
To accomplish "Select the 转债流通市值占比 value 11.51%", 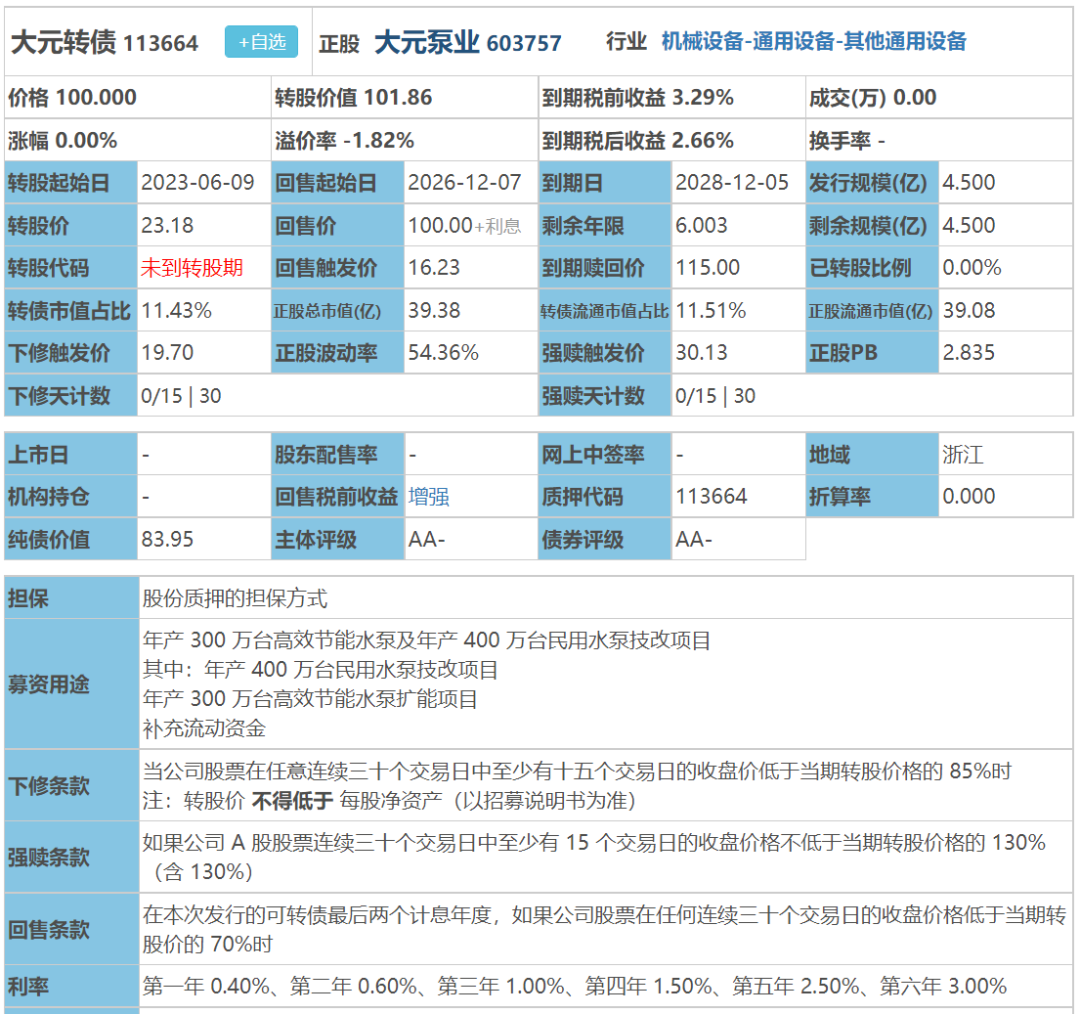I will 711,311.
